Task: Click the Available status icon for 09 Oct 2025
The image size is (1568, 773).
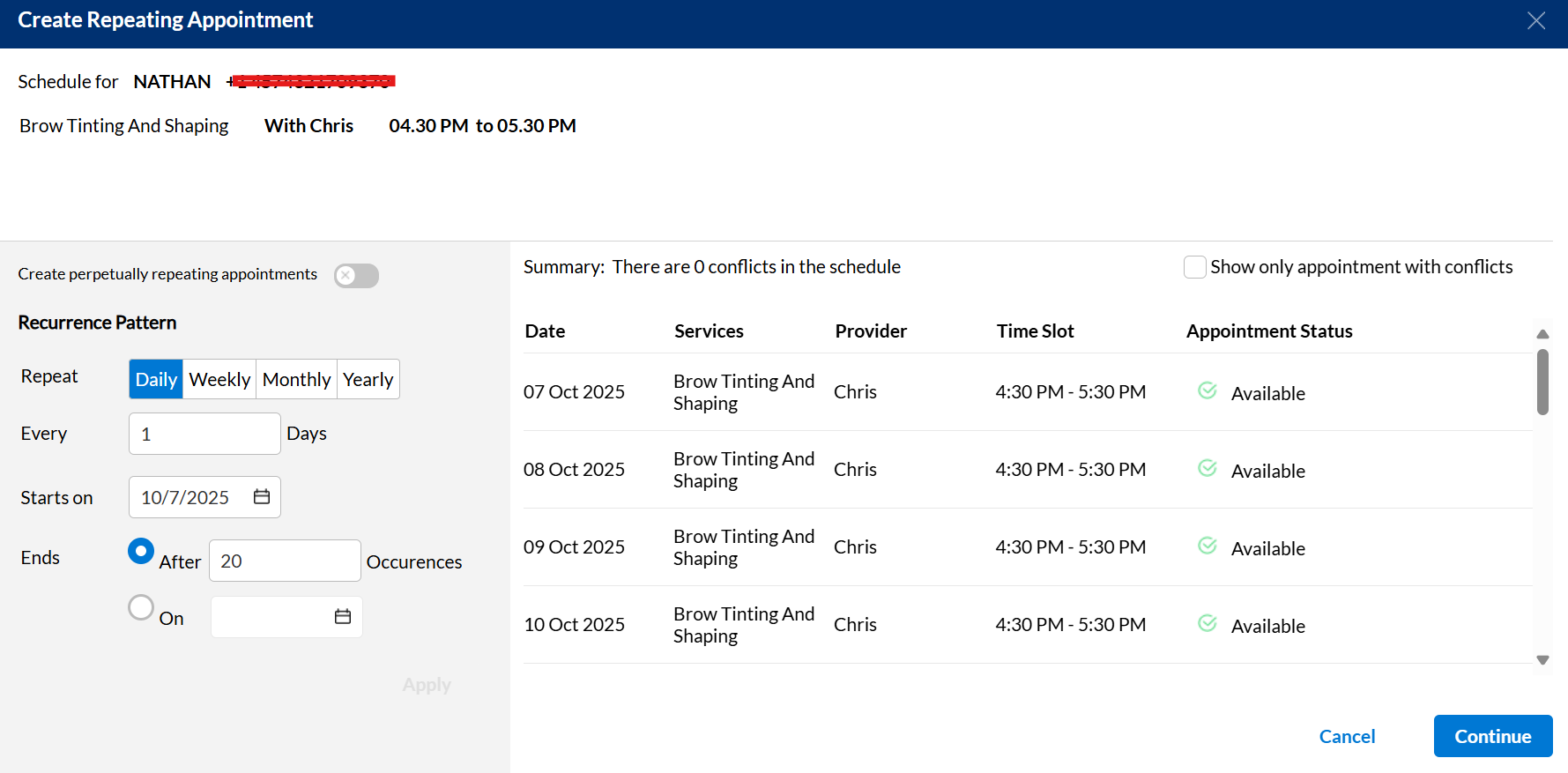Action: (x=1208, y=546)
